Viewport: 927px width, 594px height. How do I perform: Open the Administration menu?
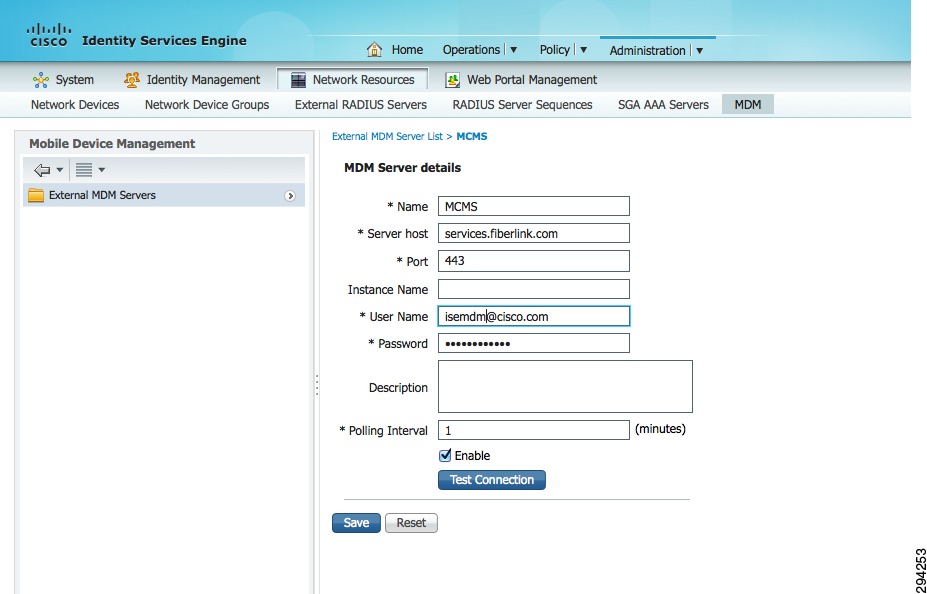click(x=647, y=51)
